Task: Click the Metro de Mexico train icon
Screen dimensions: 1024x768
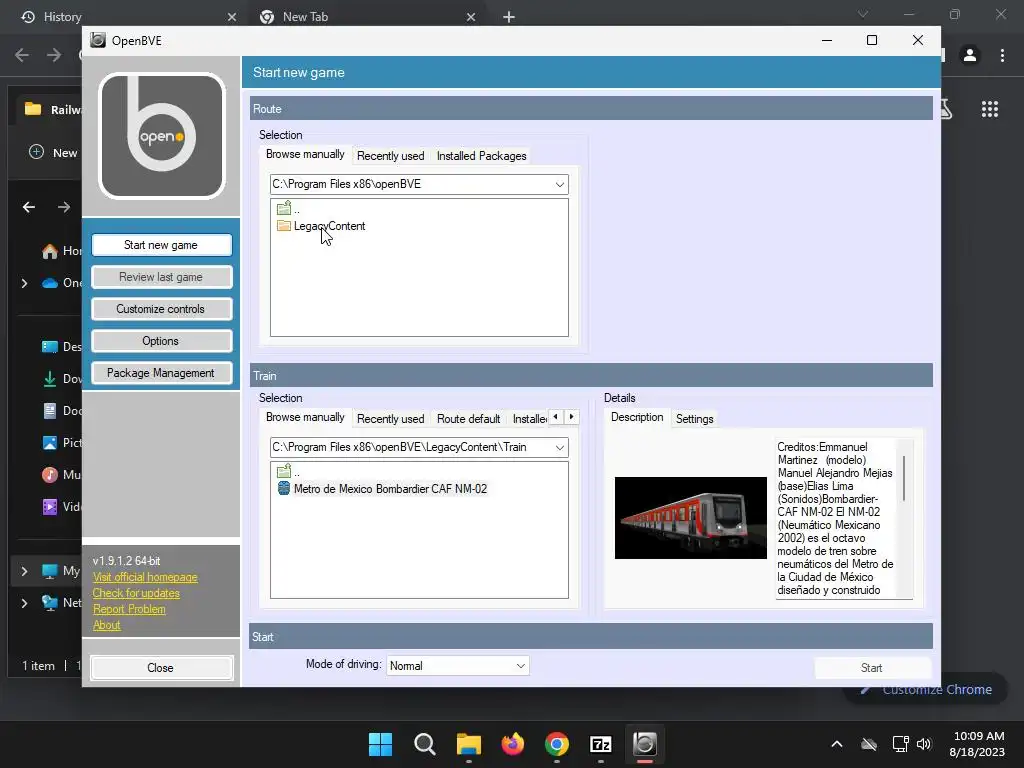Action: 283,488
